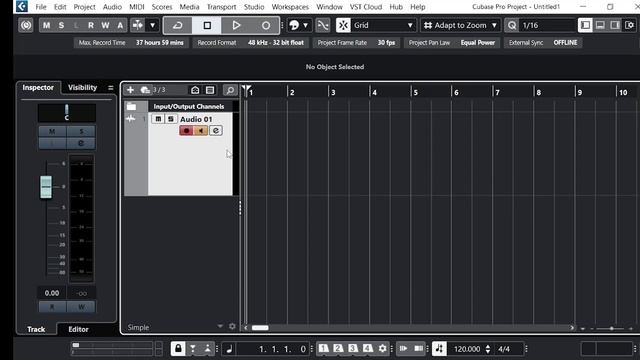Open the Studio menu
This screenshot has height=360, width=640.
(254, 7)
